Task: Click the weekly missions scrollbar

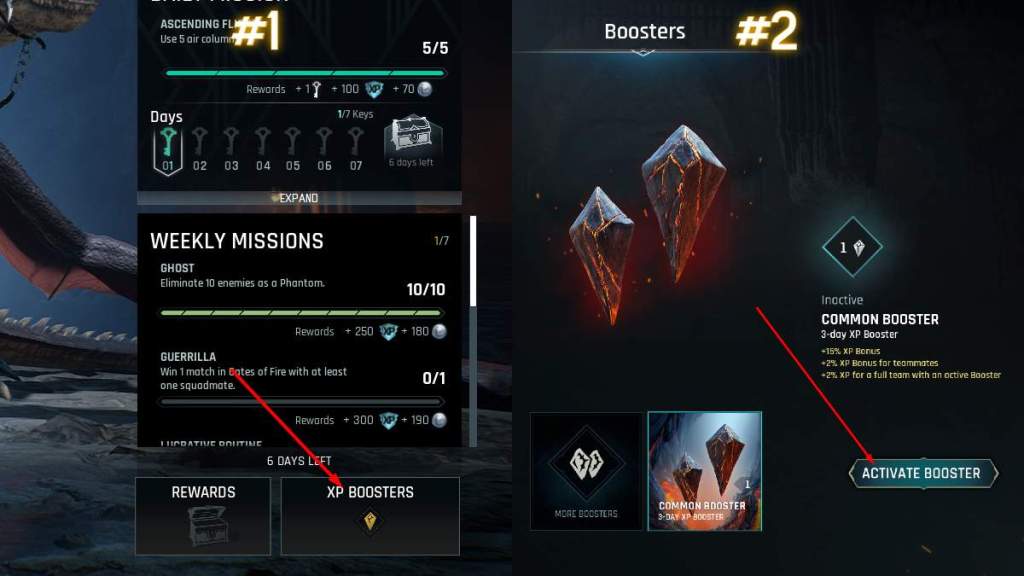Action: click(x=473, y=261)
